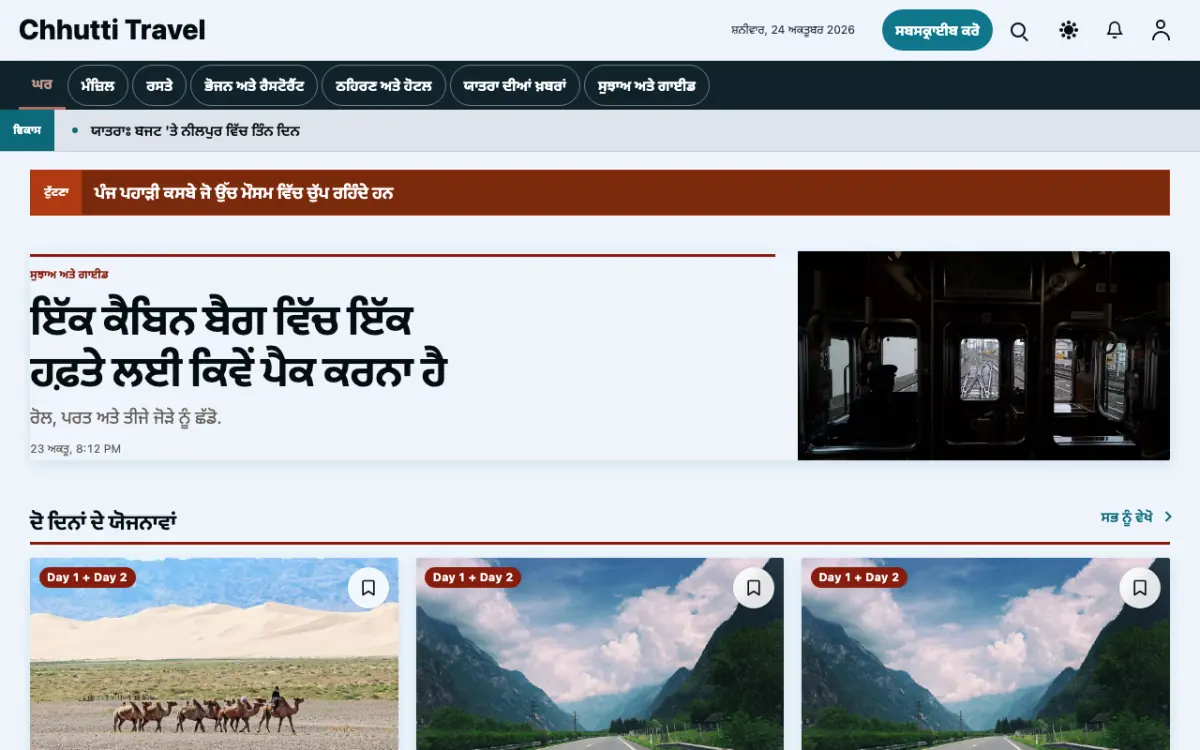Click the header date ਸ਼ਨੀਵਾਰ, 24 ਅਕਤੂਬਰ 2026
This screenshot has width=1200, height=750.
pyautogui.click(x=793, y=30)
